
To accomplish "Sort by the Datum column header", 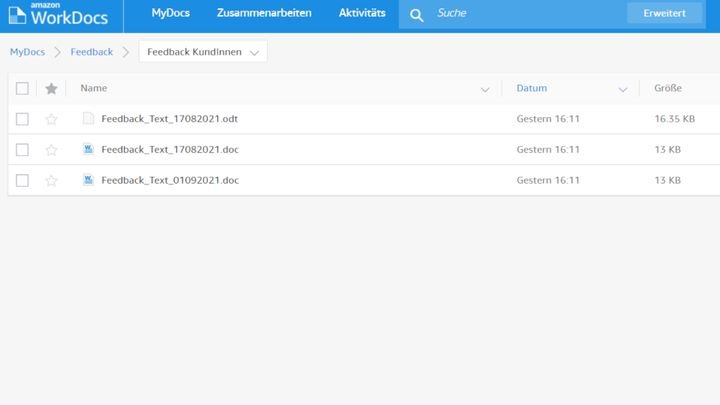I will 532,88.
